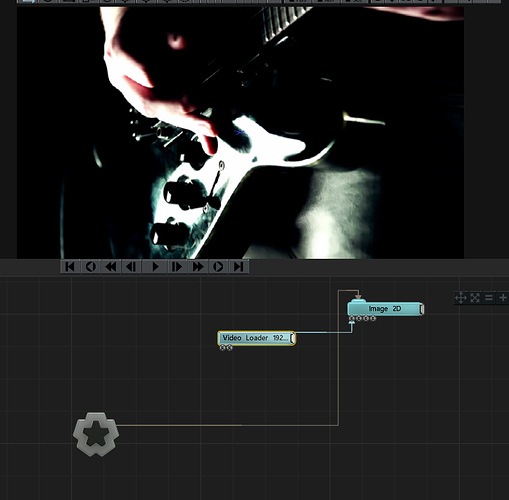Click the Image 2D node output connector
The height and width of the screenshot is (500, 509).
point(422,309)
